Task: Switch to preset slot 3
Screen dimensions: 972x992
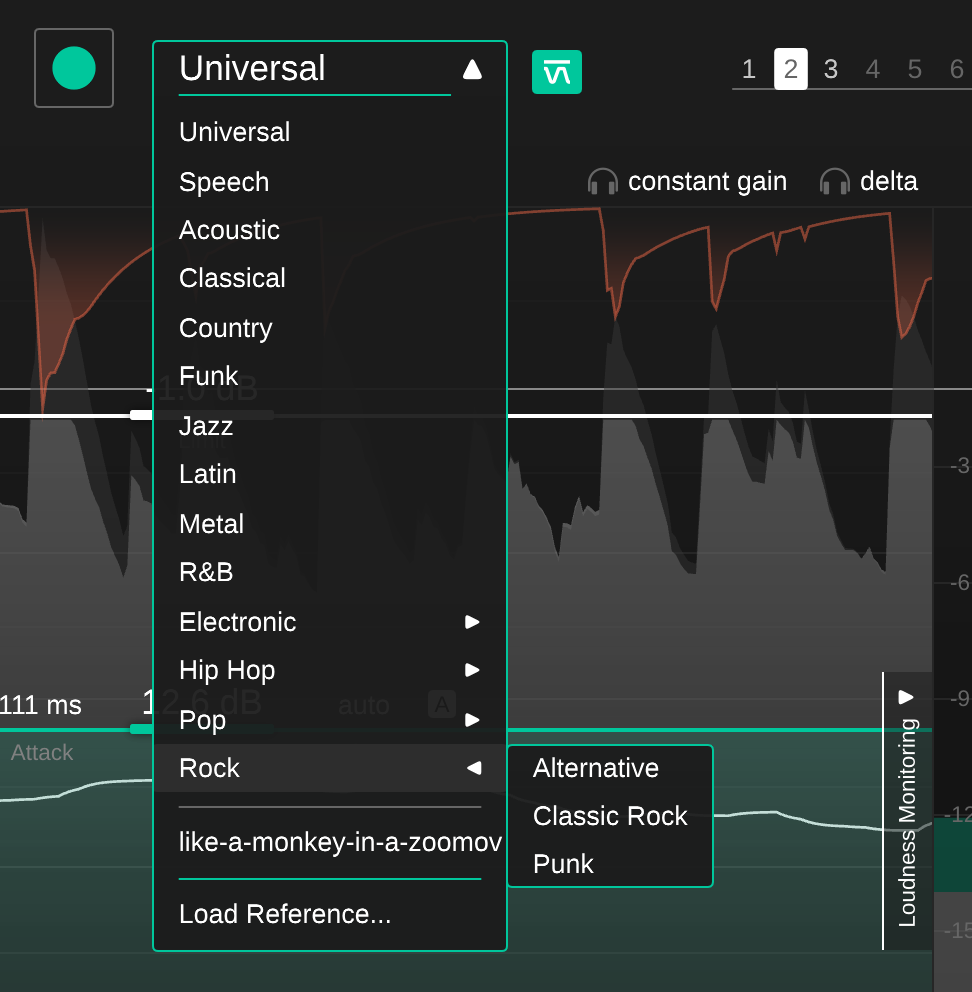Action: (830, 69)
